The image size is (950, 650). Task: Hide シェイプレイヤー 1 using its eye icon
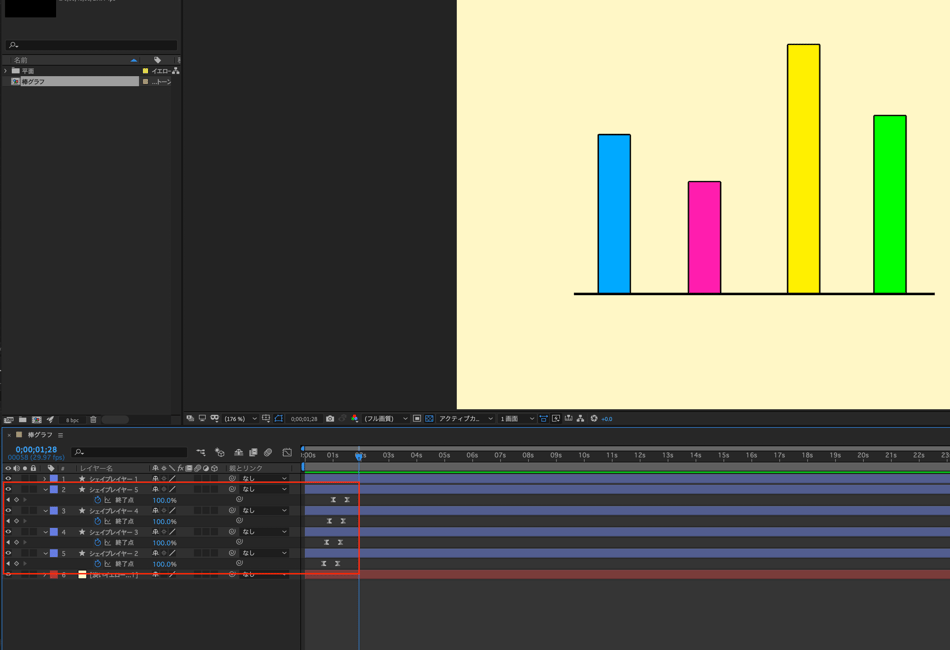point(8,479)
